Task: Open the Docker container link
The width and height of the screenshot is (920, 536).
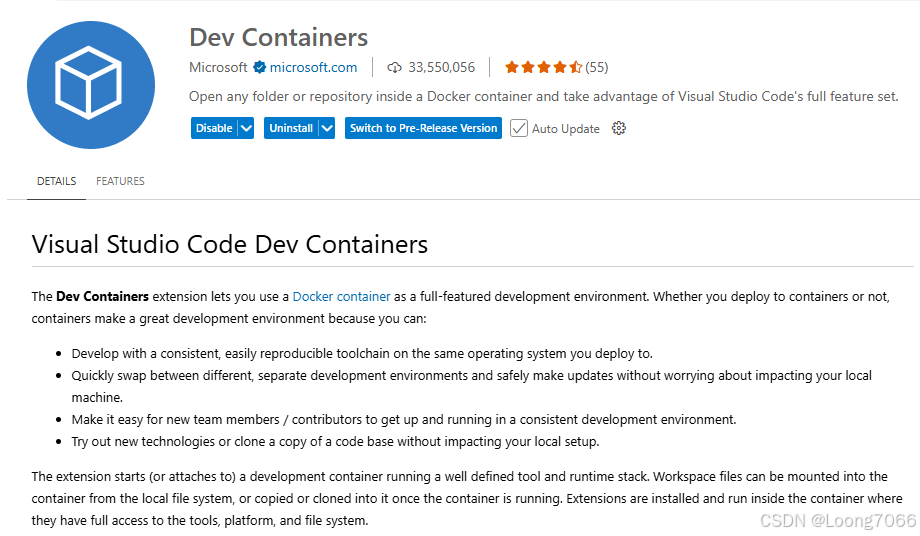Action: [x=341, y=297]
